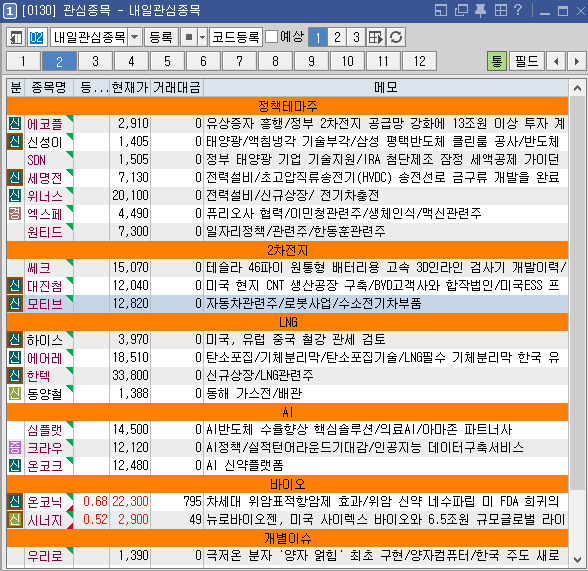Click the right arrow next to 필드
Screen dimensions: 588x571
pos(577,61)
